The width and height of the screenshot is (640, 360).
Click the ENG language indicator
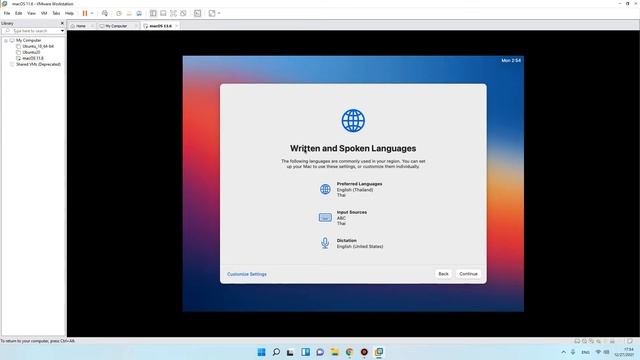click(585, 352)
